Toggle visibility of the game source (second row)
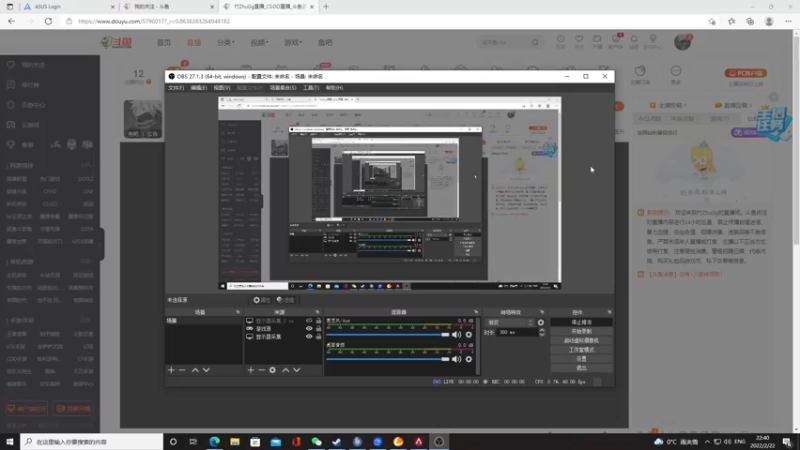The width and height of the screenshot is (800, 450). click(309, 329)
